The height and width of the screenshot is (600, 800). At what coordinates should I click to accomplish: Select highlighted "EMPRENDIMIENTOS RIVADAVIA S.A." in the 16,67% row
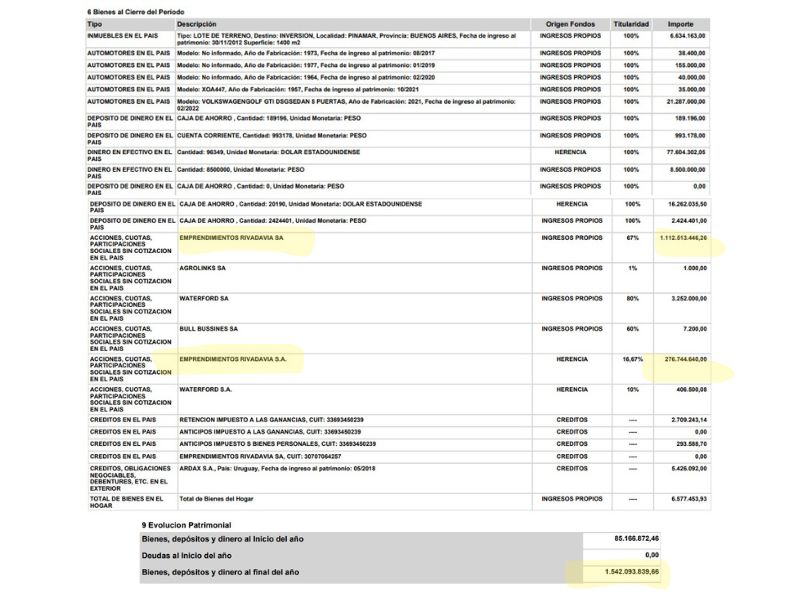(x=233, y=359)
